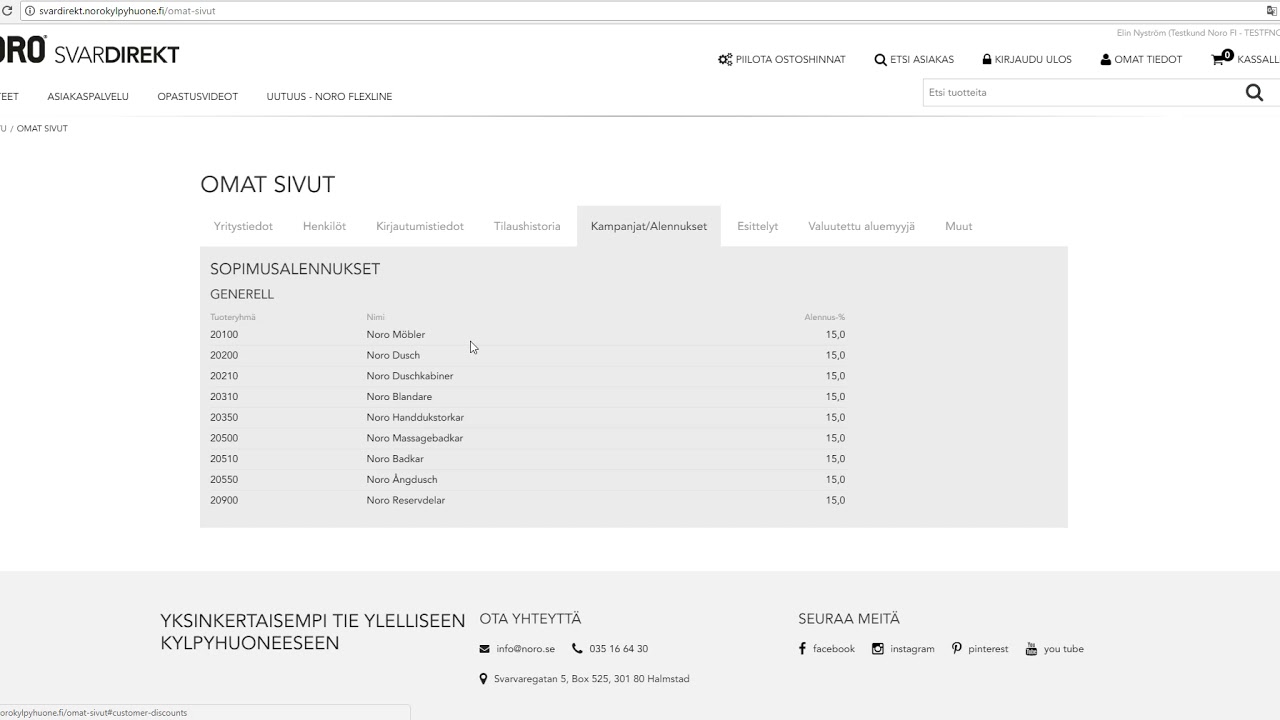The width and height of the screenshot is (1280, 720).
Task: Open Uutuus - Noro Flexline menu item
Action: click(329, 97)
